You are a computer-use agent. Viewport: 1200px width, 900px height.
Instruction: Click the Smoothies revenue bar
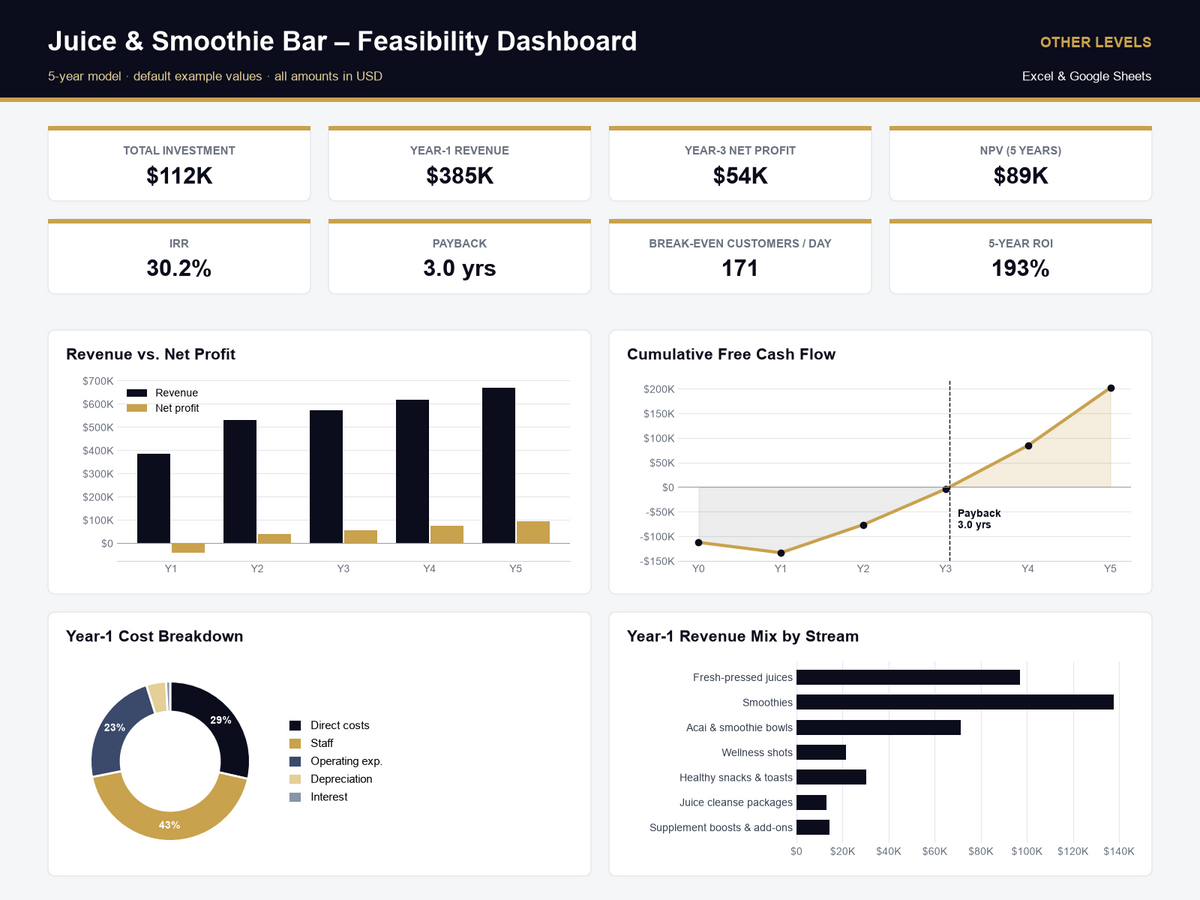955,702
